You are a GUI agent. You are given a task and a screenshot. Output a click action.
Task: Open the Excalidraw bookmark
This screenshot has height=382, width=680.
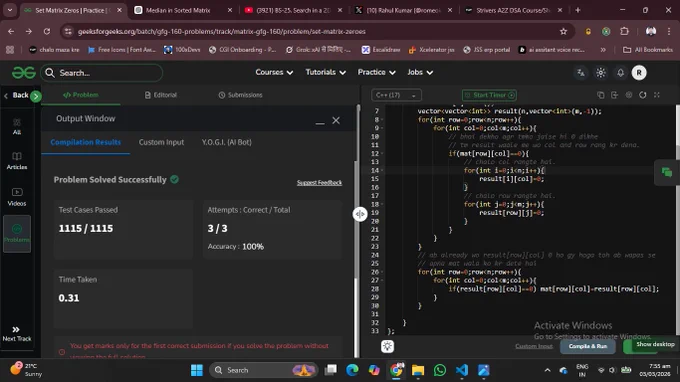[x=381, y=50]
